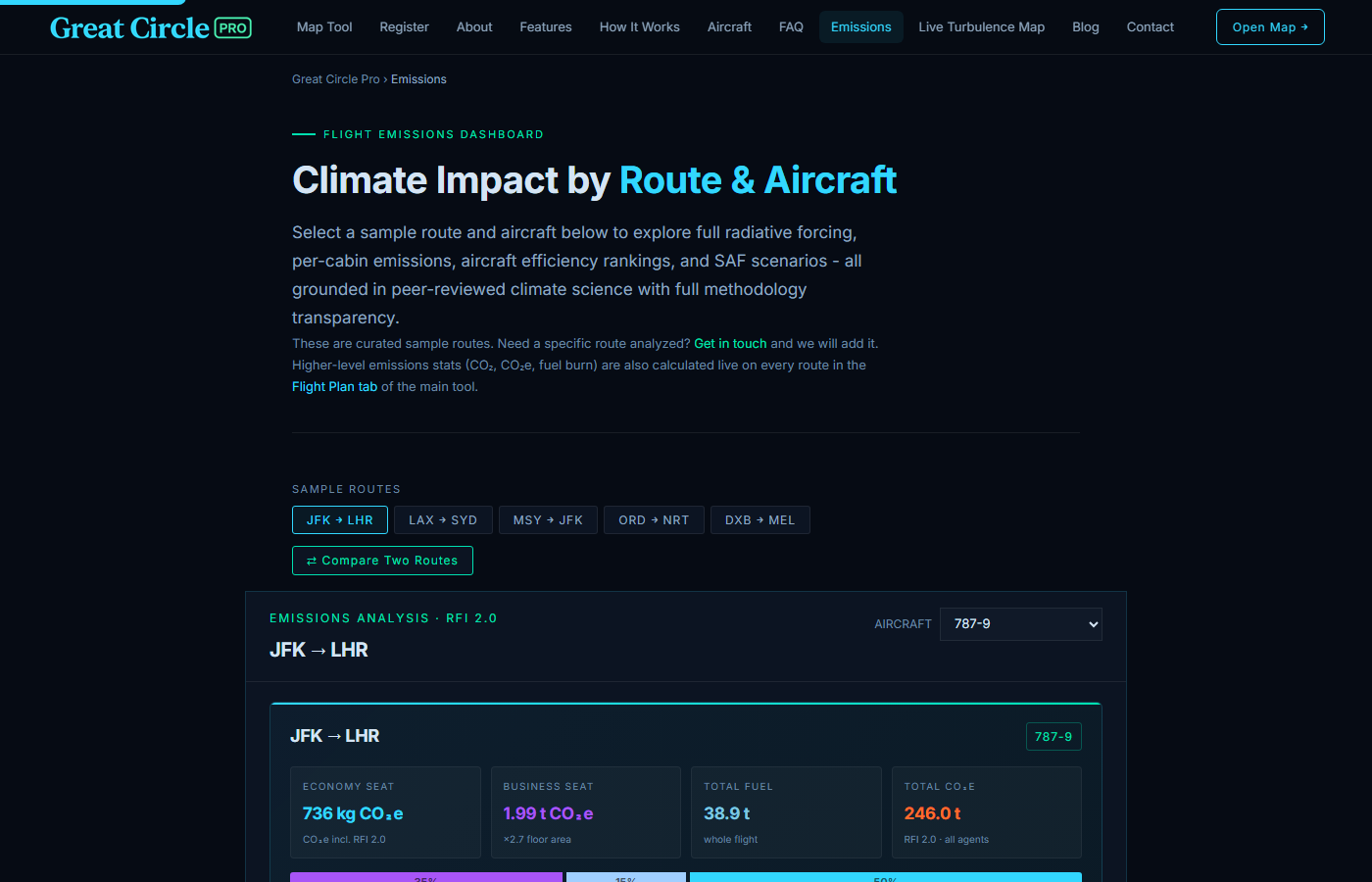Click the Climate Impact by Route & Aircraft heading
This screenshot has height=882, width=1372.
tap(595, 180)
